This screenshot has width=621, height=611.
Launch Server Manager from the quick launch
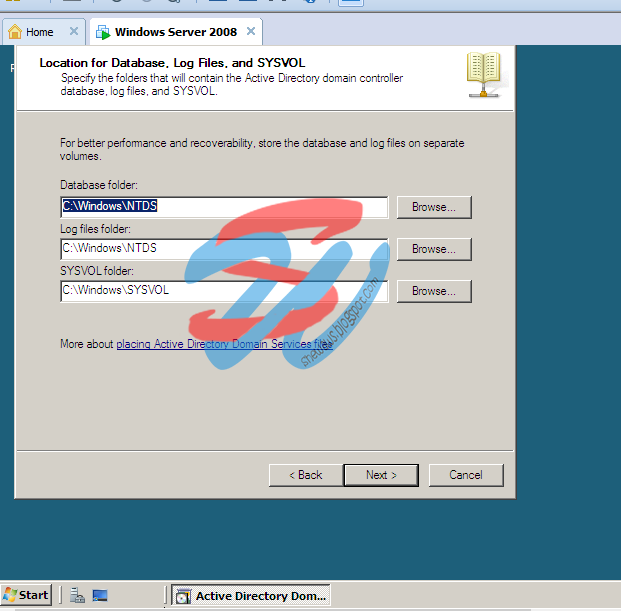click(x=77, y=596)
